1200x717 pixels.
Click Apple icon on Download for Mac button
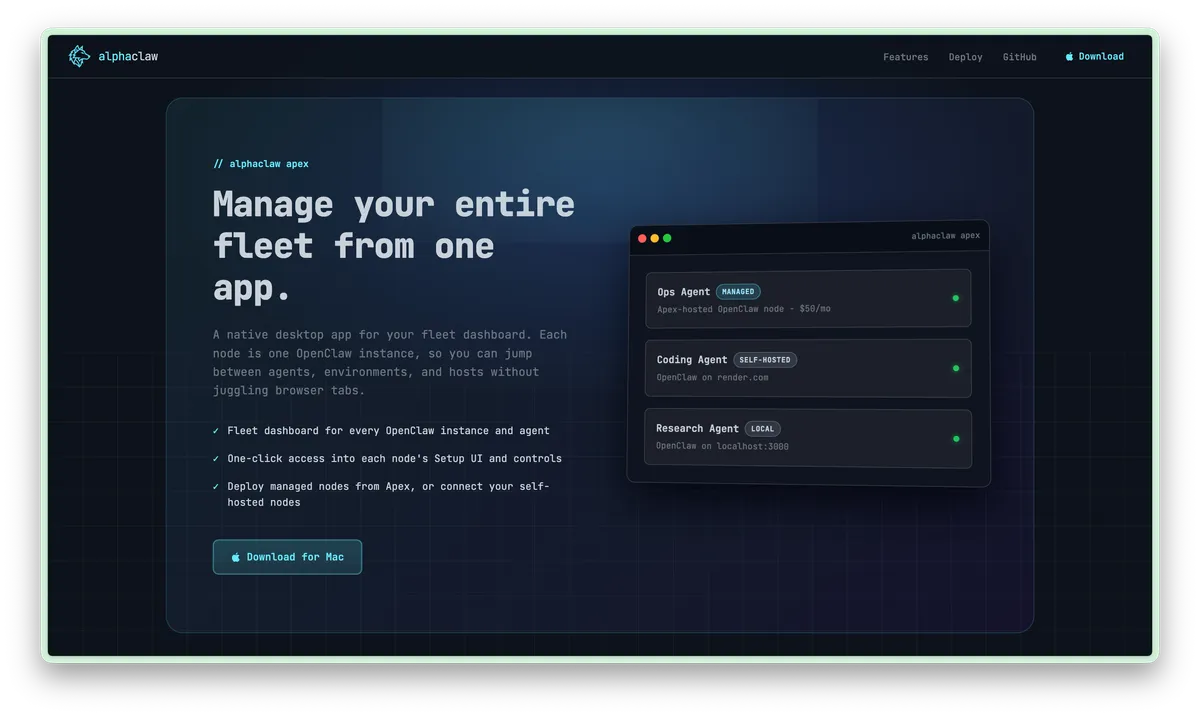[236, 557]
